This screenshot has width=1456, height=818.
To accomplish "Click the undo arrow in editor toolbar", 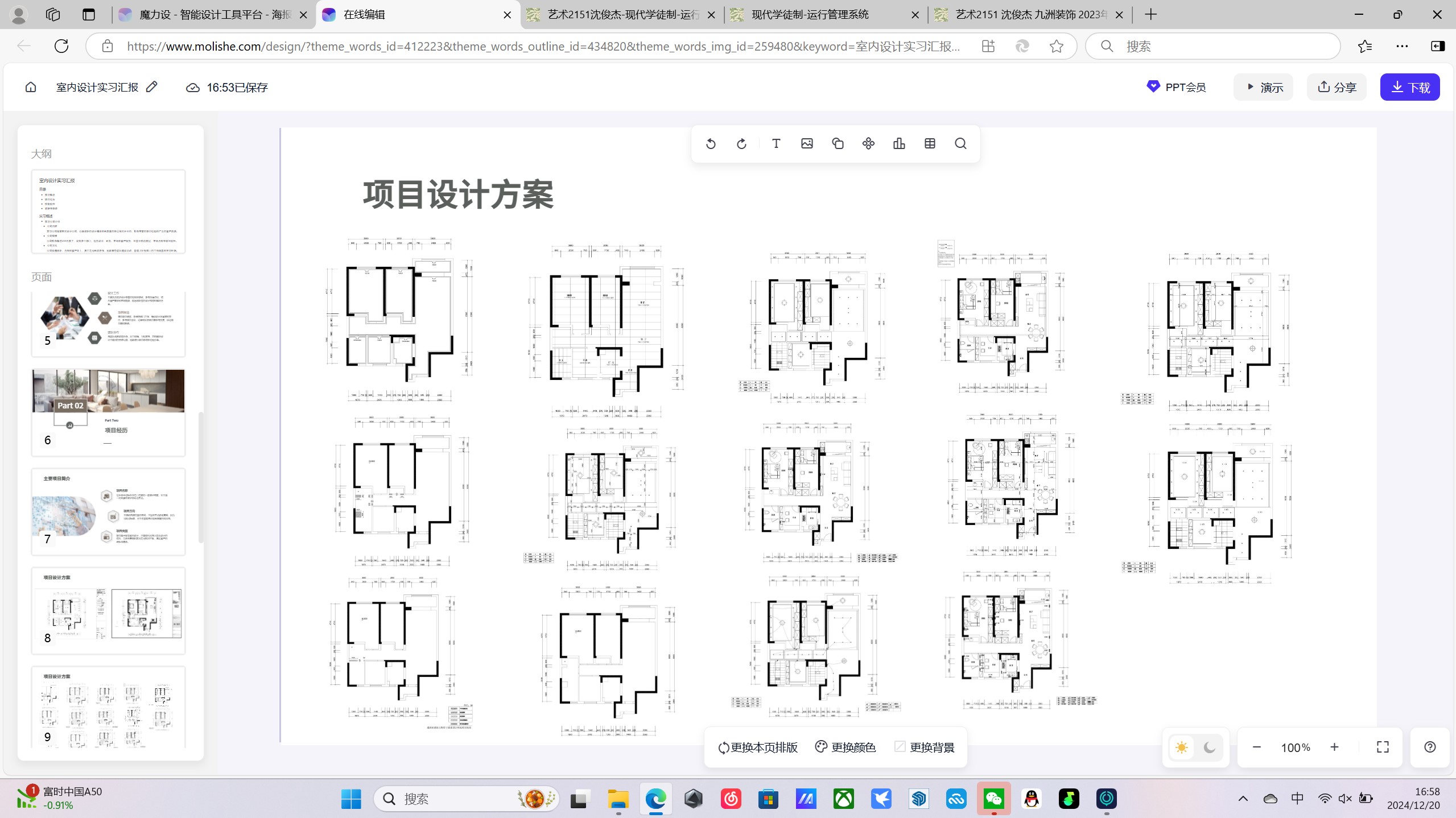I will point(711,144).
